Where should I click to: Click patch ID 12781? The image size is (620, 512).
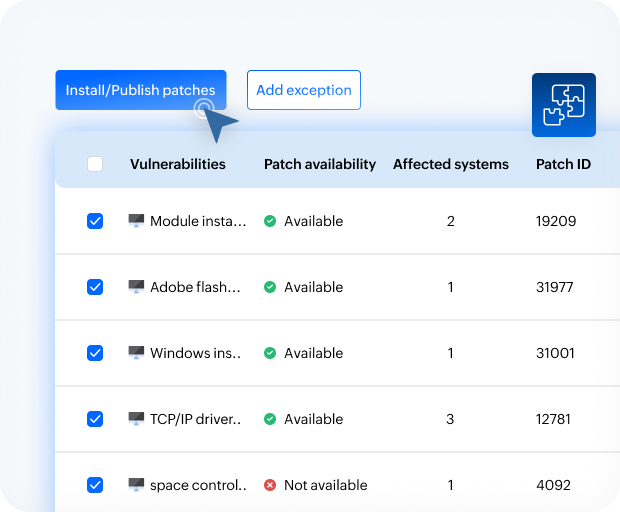tap(553, 419)
